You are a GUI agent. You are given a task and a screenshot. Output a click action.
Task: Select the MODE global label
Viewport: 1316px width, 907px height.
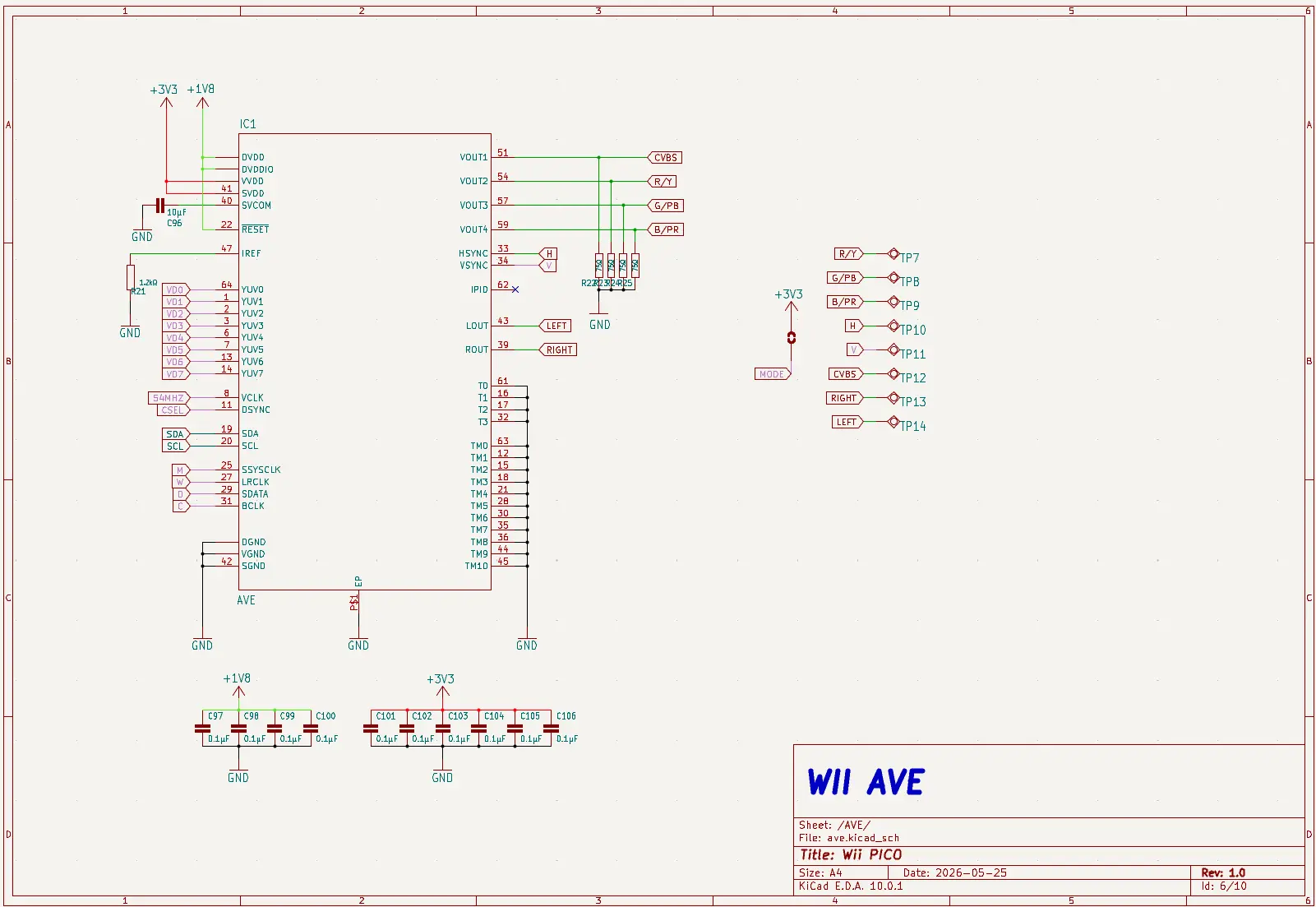click(773, 374)
